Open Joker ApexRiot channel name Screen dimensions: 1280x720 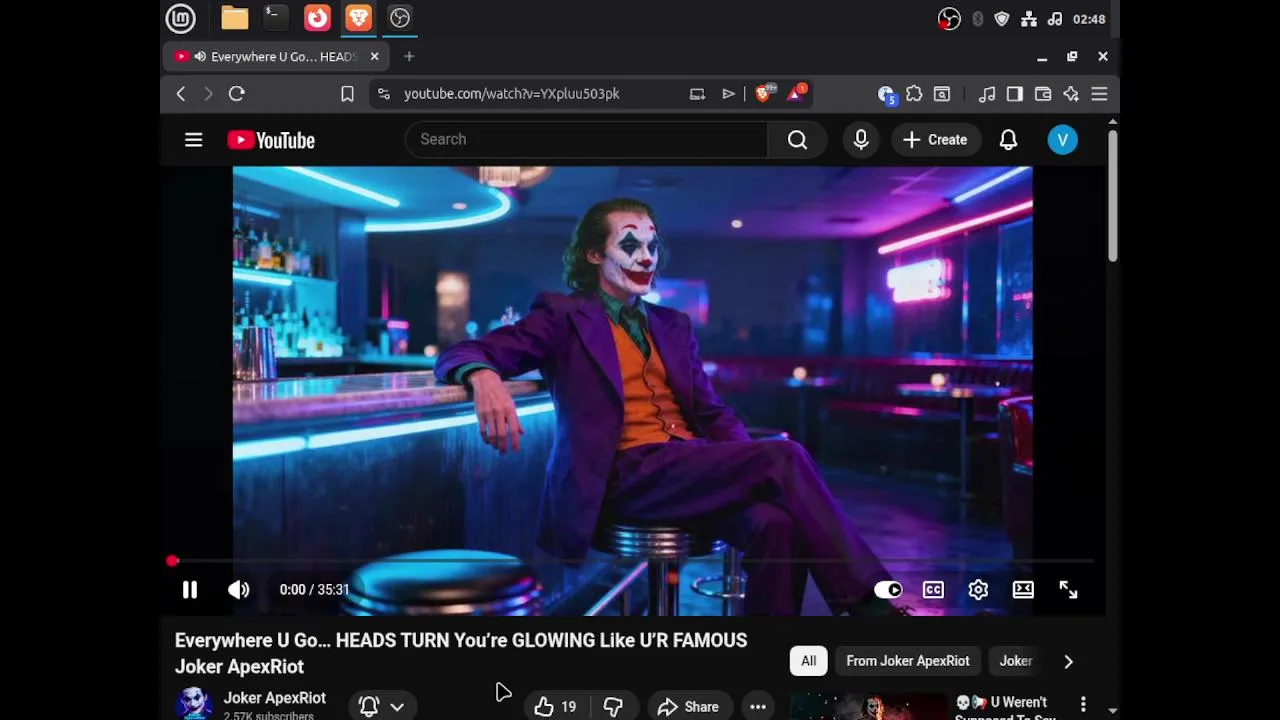point(274,698)
